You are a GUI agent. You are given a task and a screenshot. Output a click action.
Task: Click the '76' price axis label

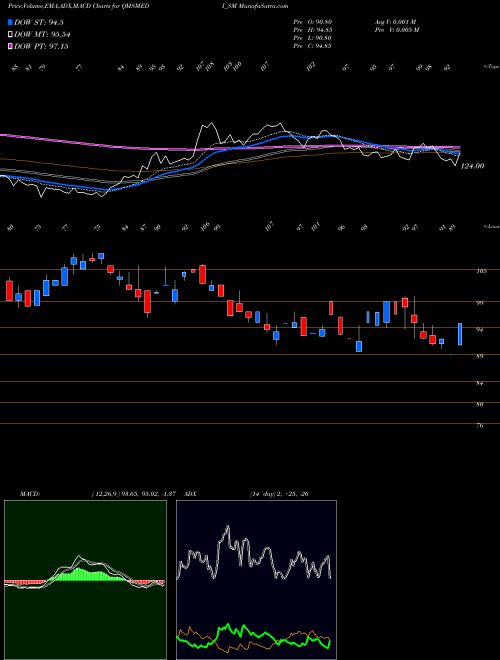(482, 426)
